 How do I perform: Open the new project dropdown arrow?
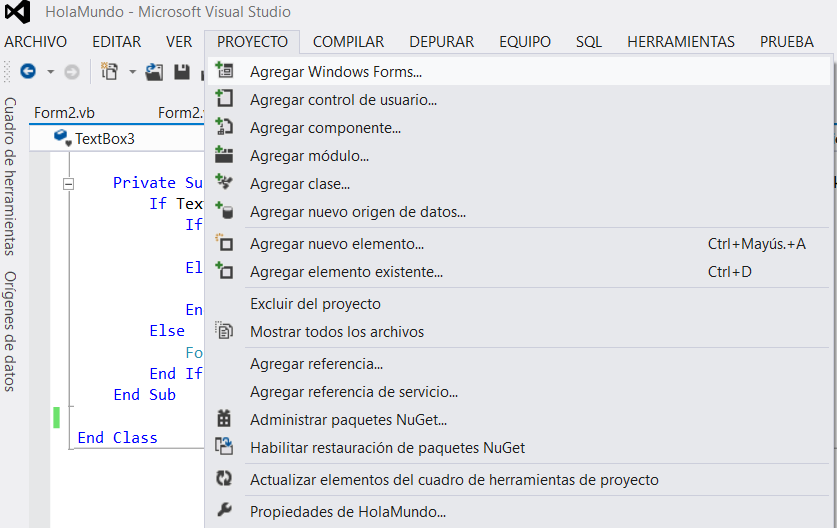[132, 72]
